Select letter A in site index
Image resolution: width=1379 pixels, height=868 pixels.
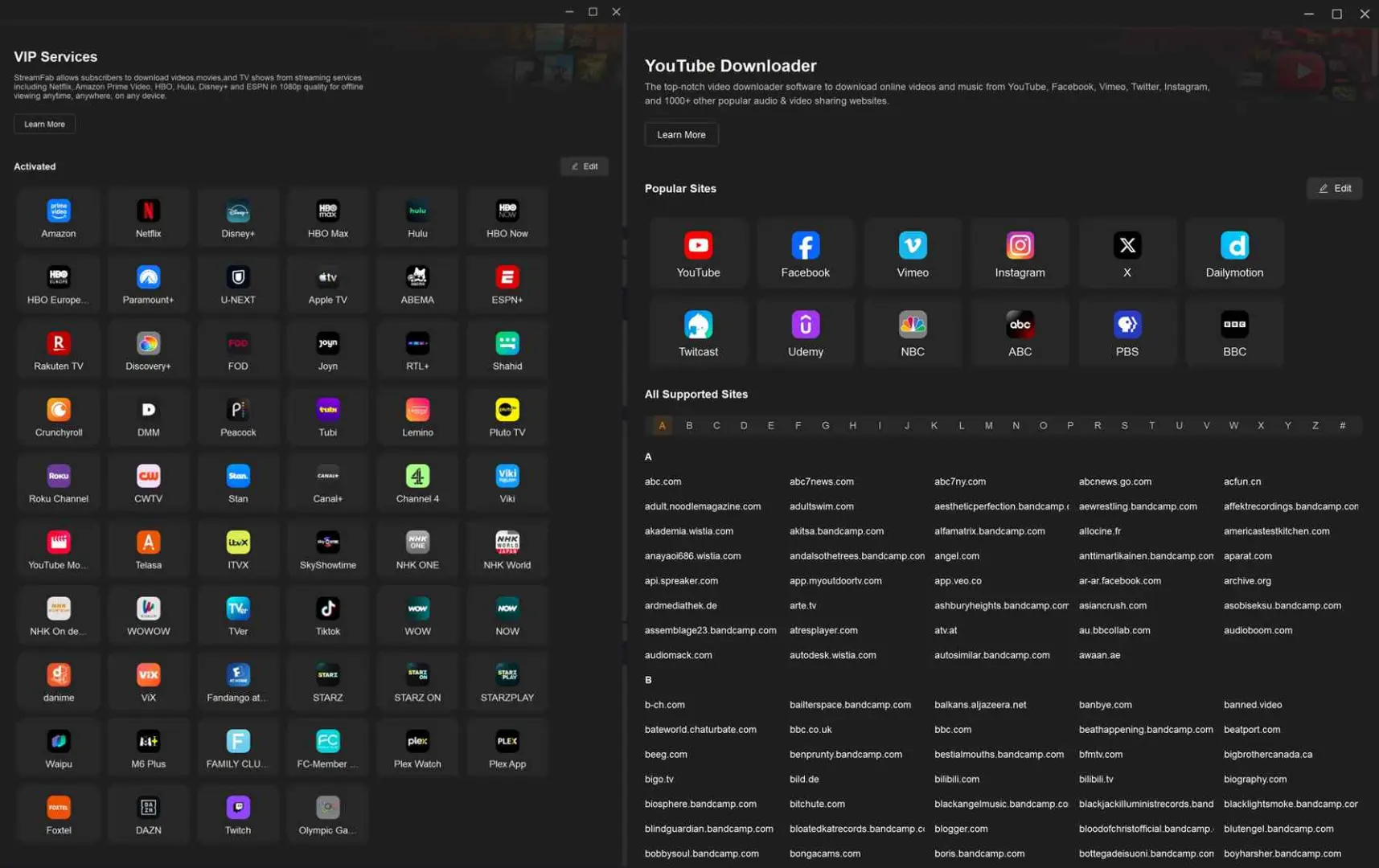click(662, 425)
